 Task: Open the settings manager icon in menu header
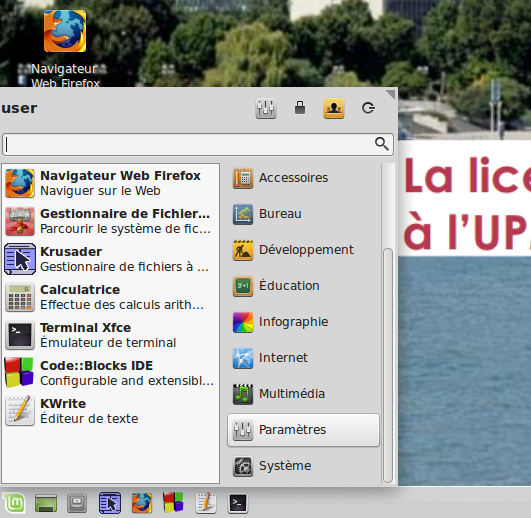[266, 108]
